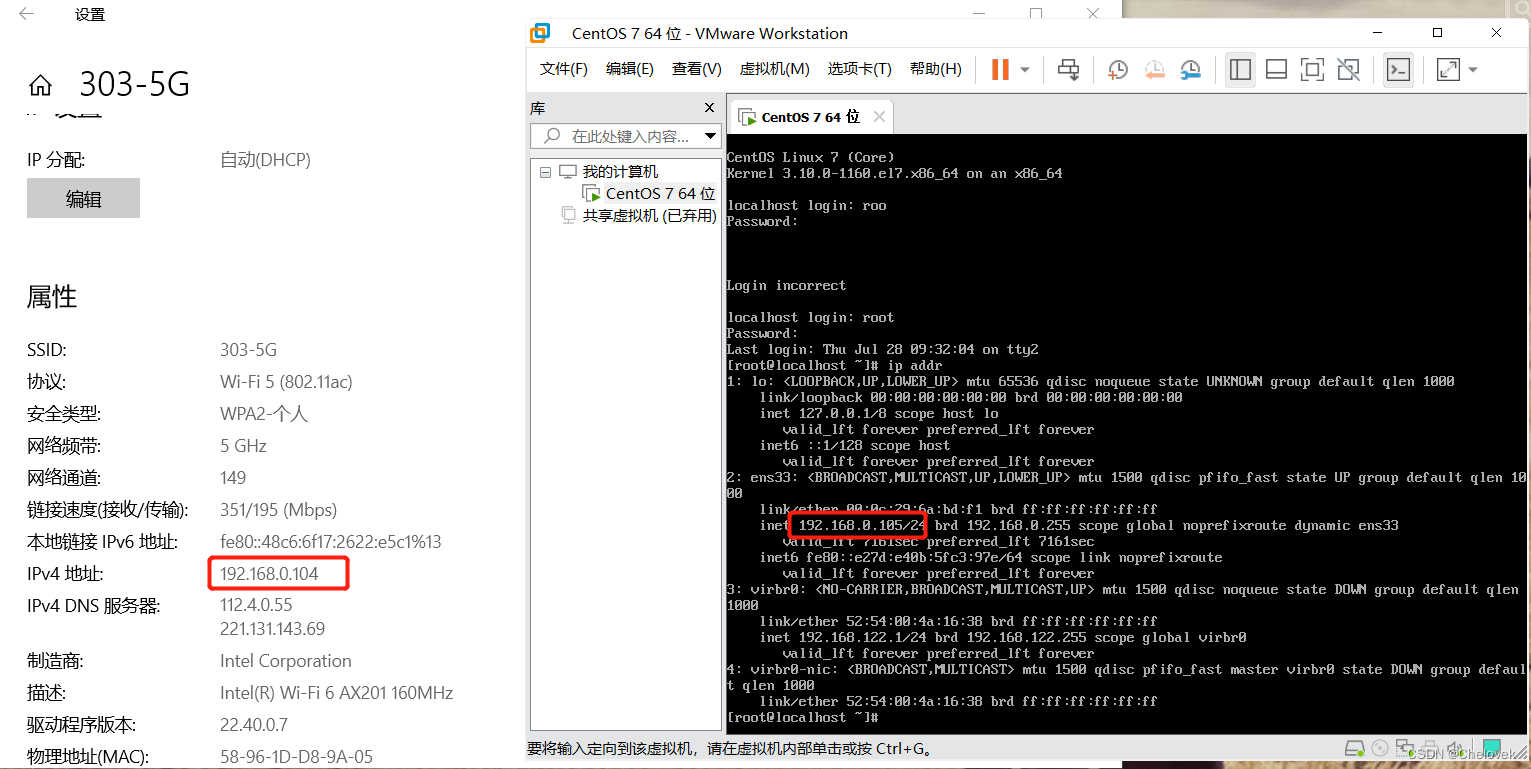
Task: Open the 编辑(E) menu in VMware
Action: point(630,69)
